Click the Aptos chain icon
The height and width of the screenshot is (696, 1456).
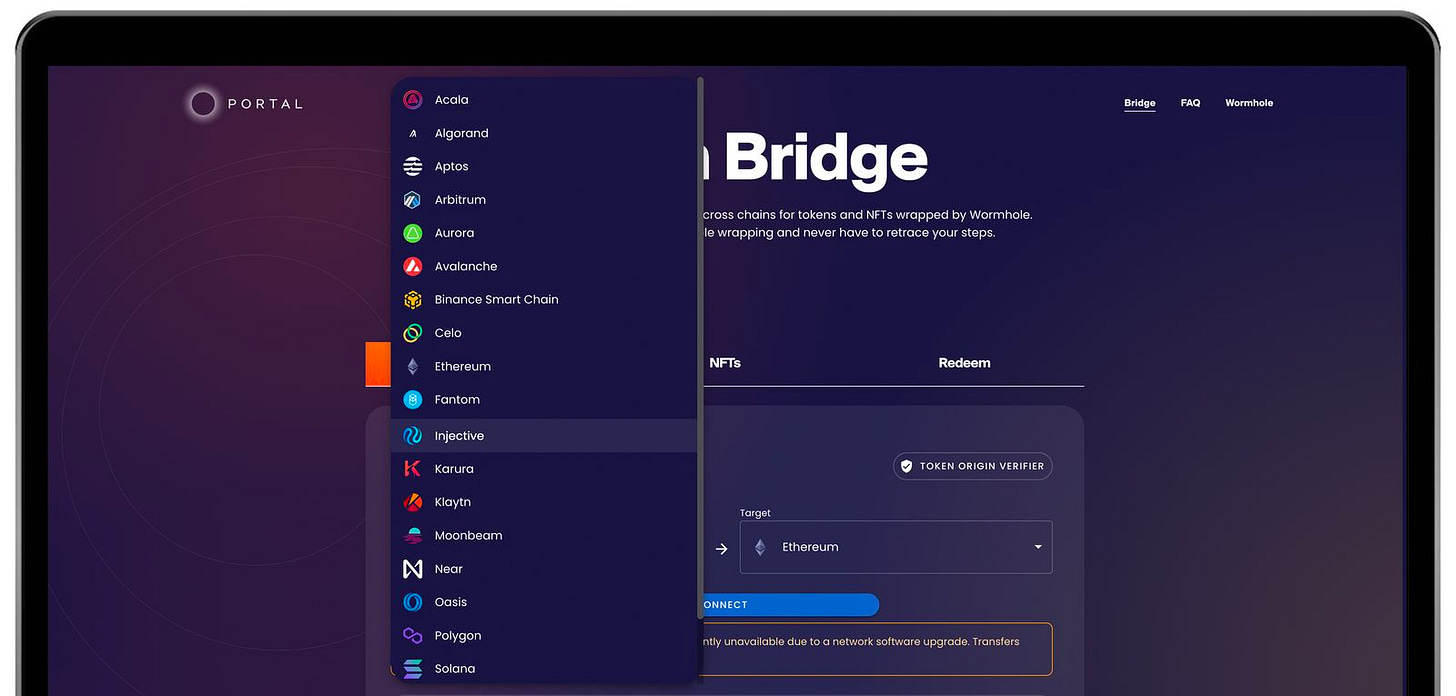[x=412, y=166]
